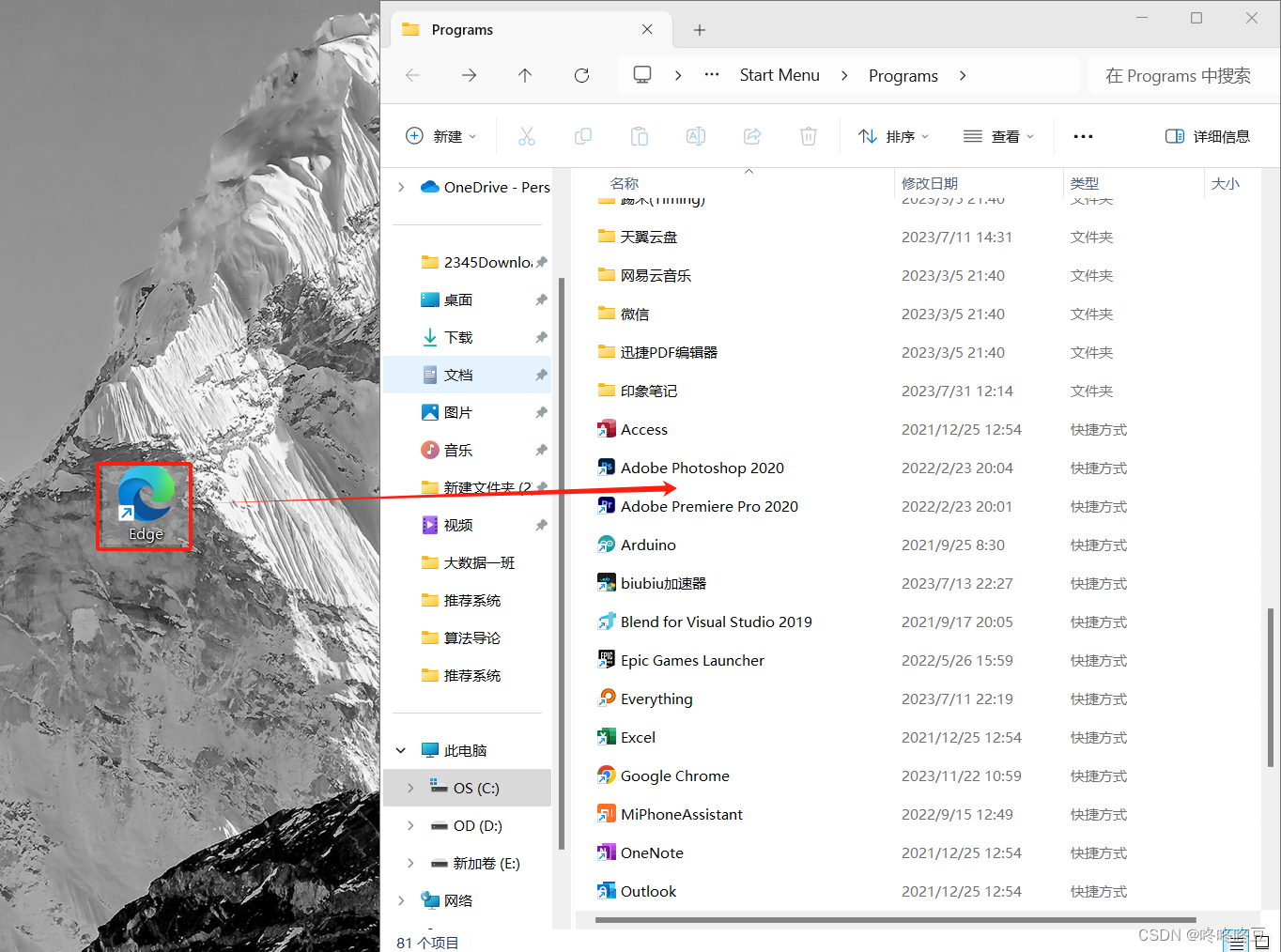Open the 天翼云盘 folder row
Viewport: 1281px width, 952px height.
[x=916, y=237]
